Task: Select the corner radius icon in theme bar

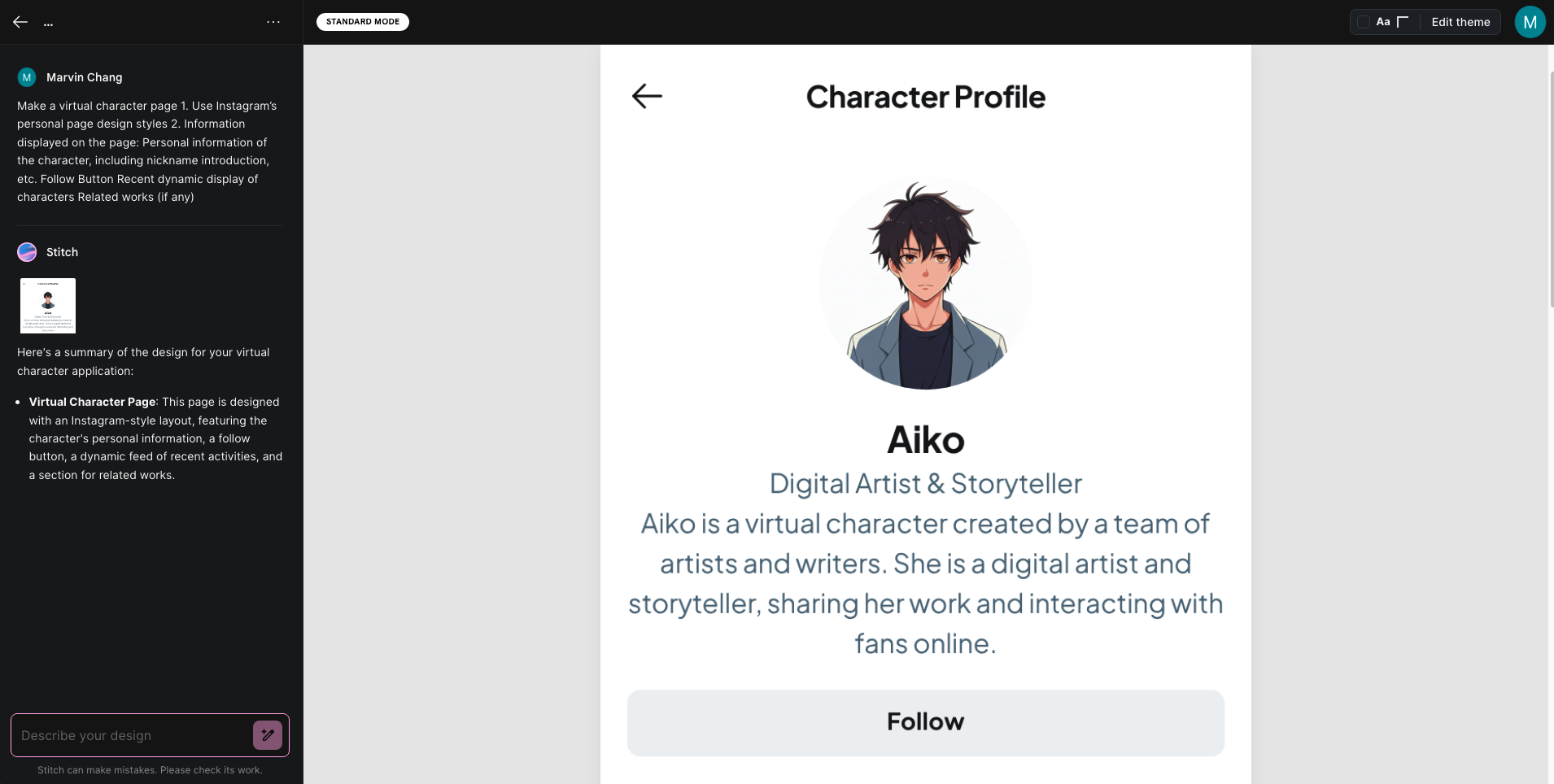Action: (x=1403, y=22)
